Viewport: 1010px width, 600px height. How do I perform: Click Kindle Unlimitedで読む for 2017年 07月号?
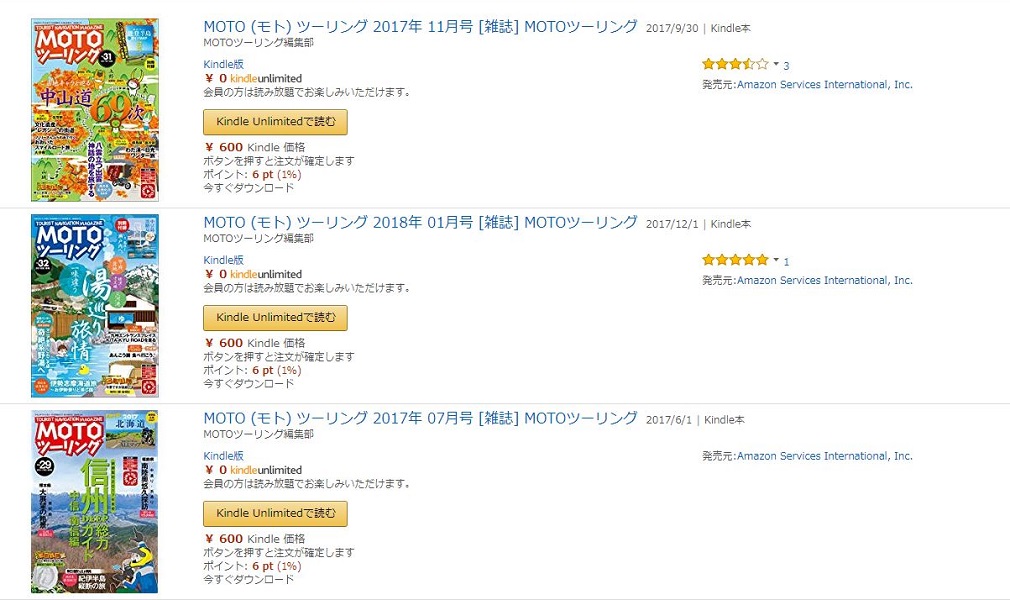(x=276, y=514)
